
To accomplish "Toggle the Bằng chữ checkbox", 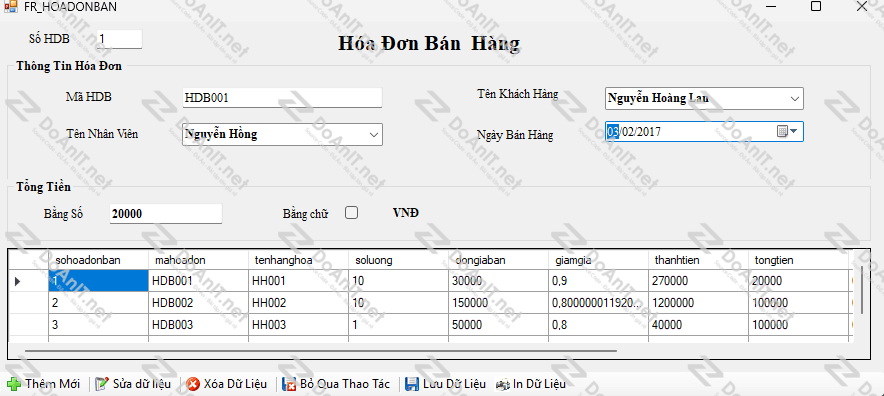I will click(x=351, y=213).
